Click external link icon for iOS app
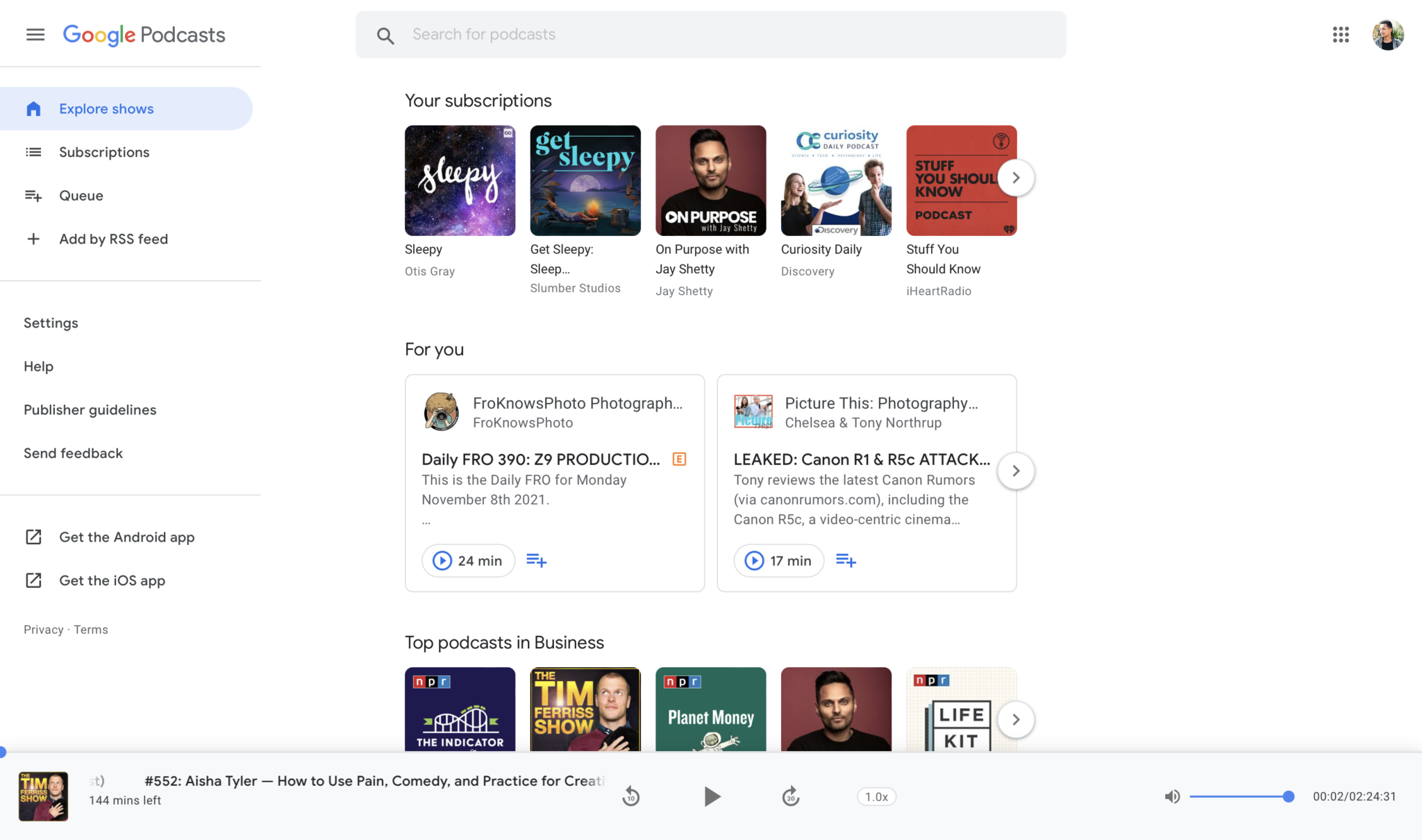The height and width of the screenshot is (840, 1422). [33, 580]
